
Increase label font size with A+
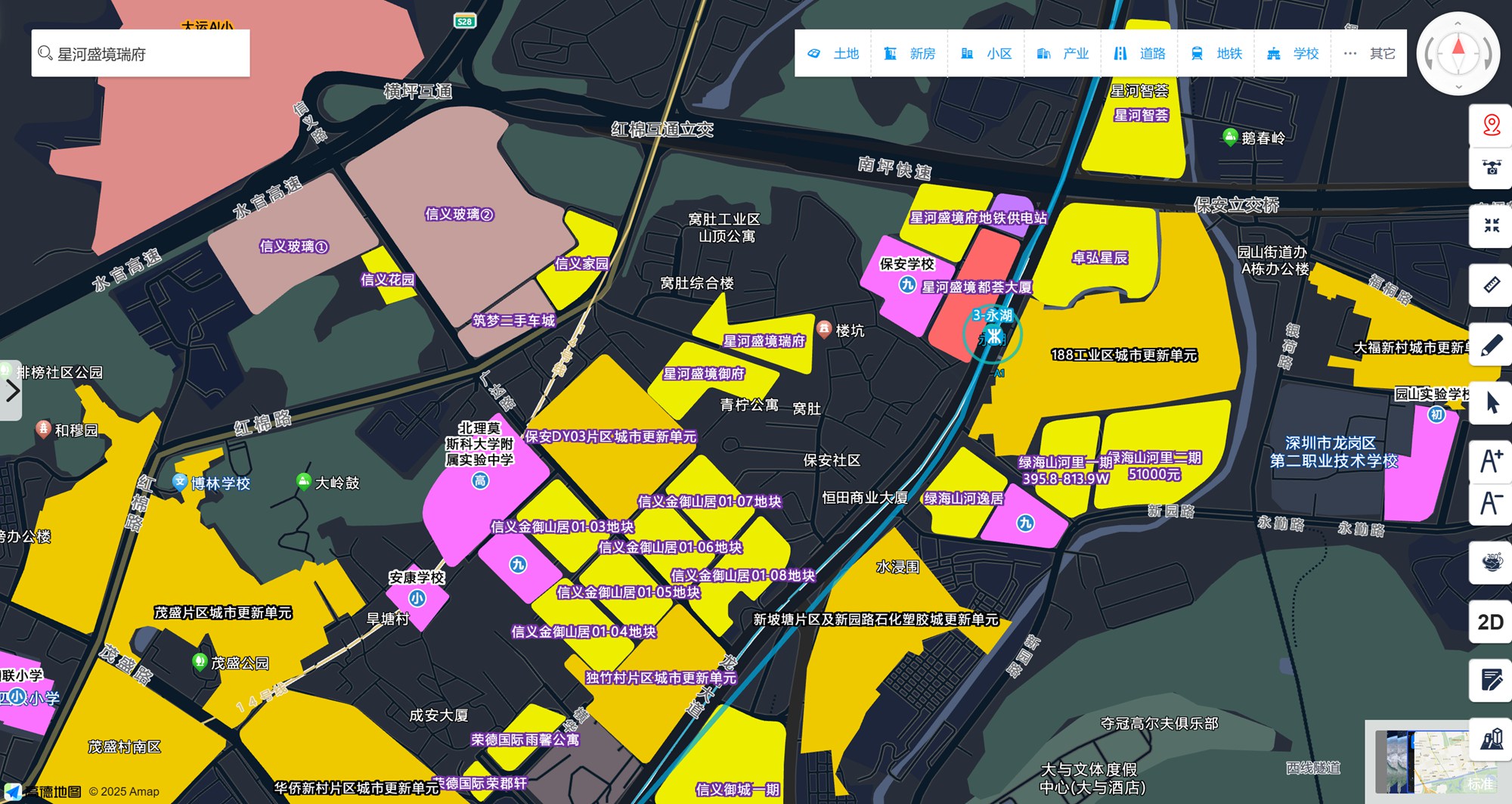click(1491, 461)
